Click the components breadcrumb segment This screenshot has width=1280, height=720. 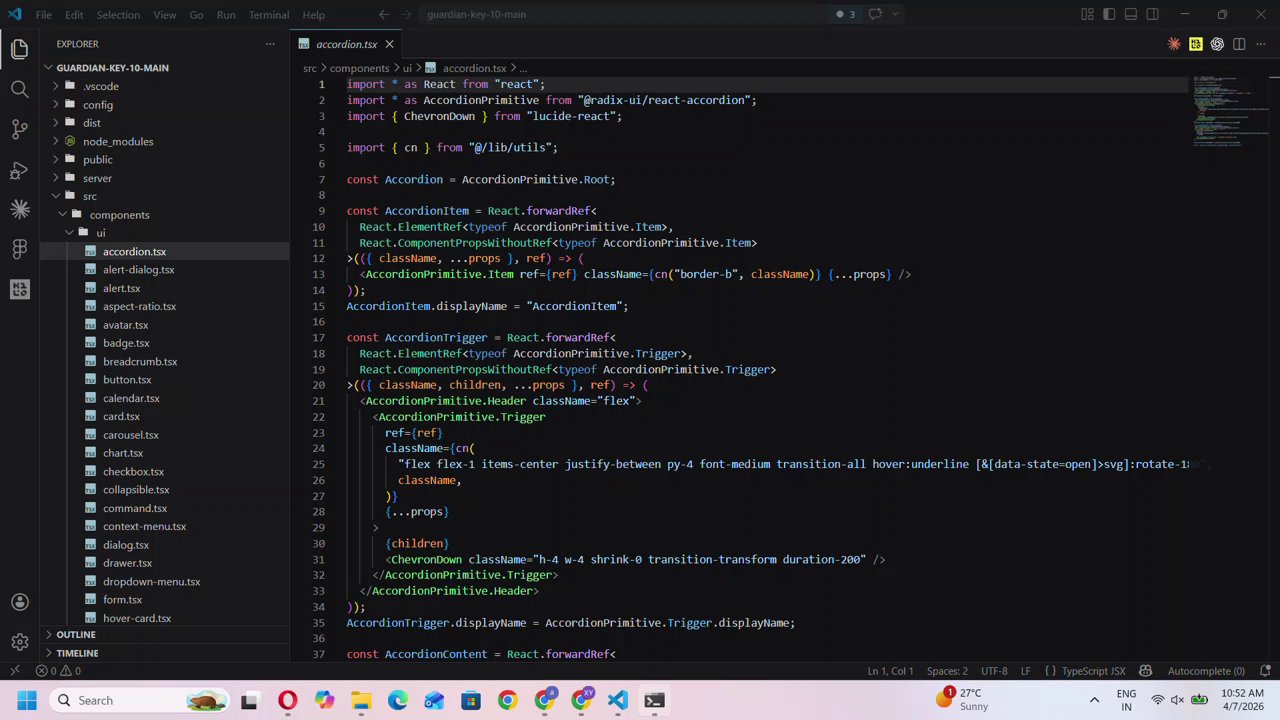(360, 68)
